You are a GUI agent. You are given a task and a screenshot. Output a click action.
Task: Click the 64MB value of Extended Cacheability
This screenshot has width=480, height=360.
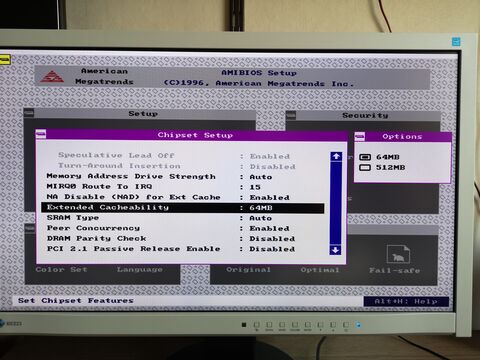[x=261, y=208]
